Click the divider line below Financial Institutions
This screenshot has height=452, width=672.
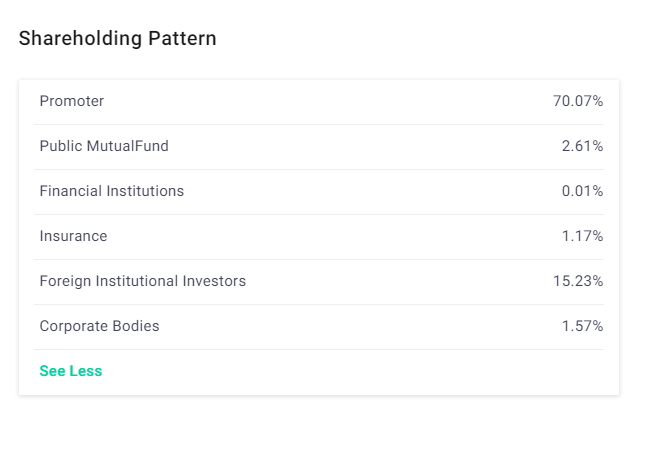(x=319, y=214)
